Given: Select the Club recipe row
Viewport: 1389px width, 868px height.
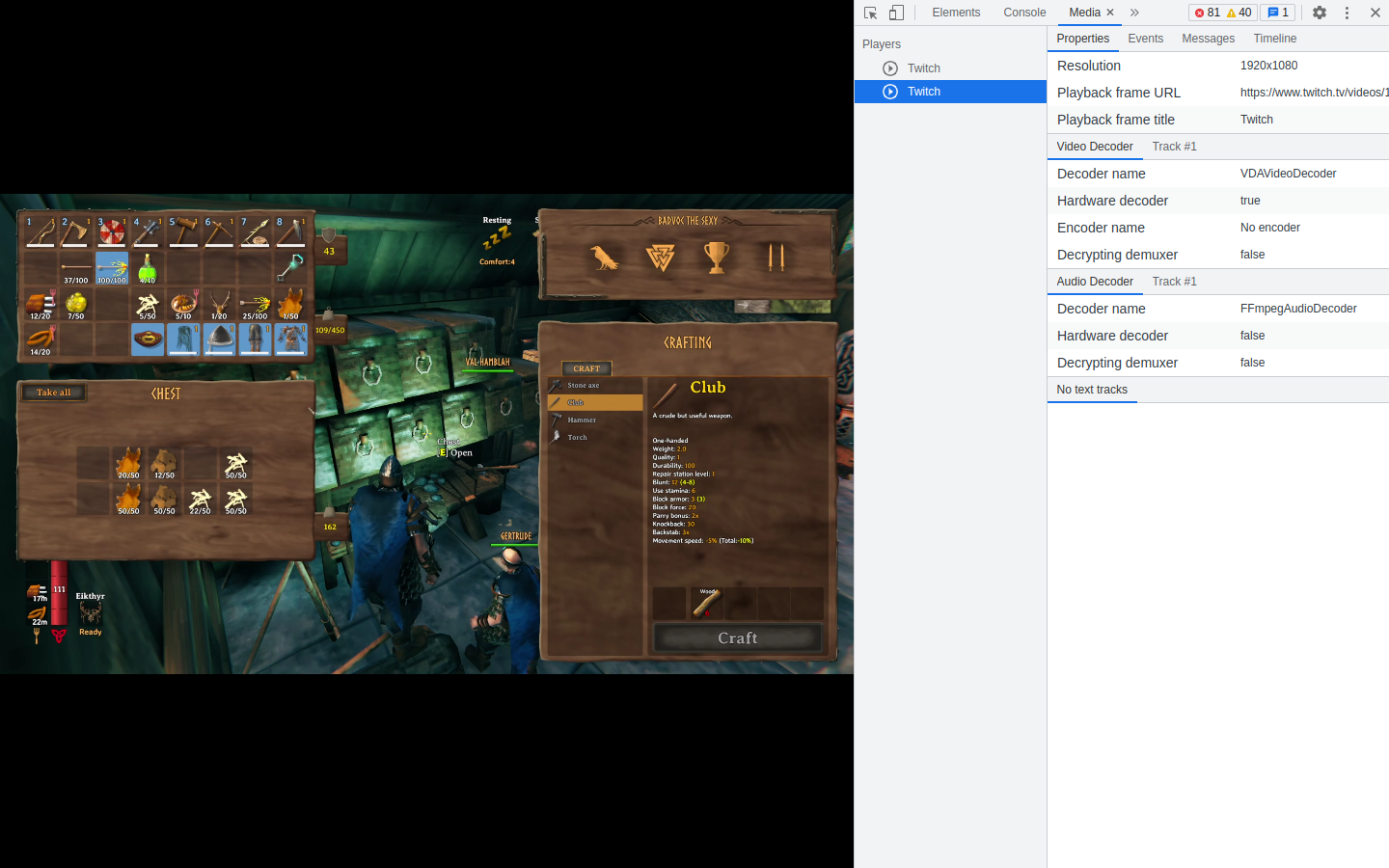Looking at the screenshot, I should point(595,402).
